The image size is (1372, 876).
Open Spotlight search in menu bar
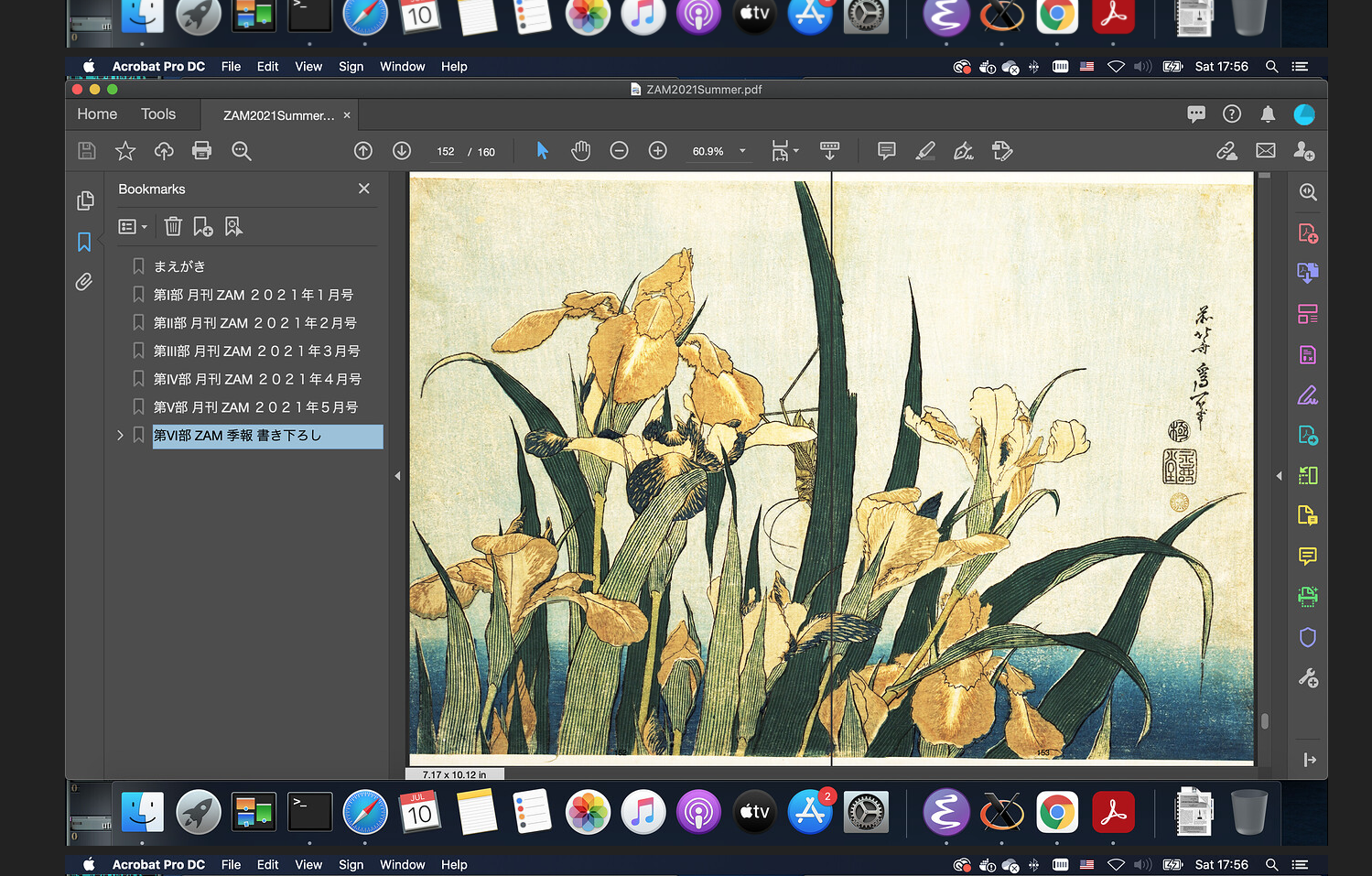1271,67
